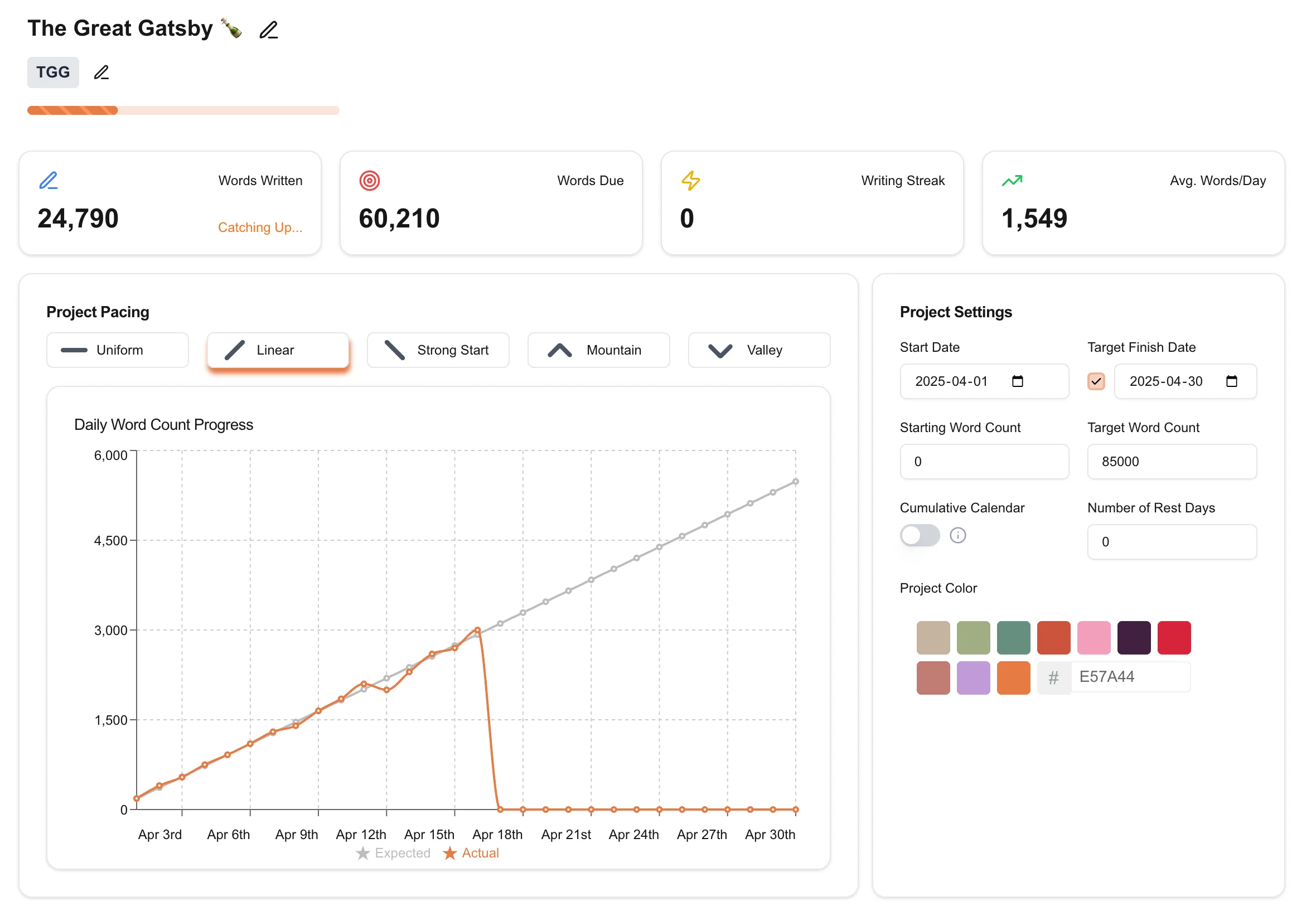
Task: Select the Mountain pacing option
Action: click(x=598, y=350)
